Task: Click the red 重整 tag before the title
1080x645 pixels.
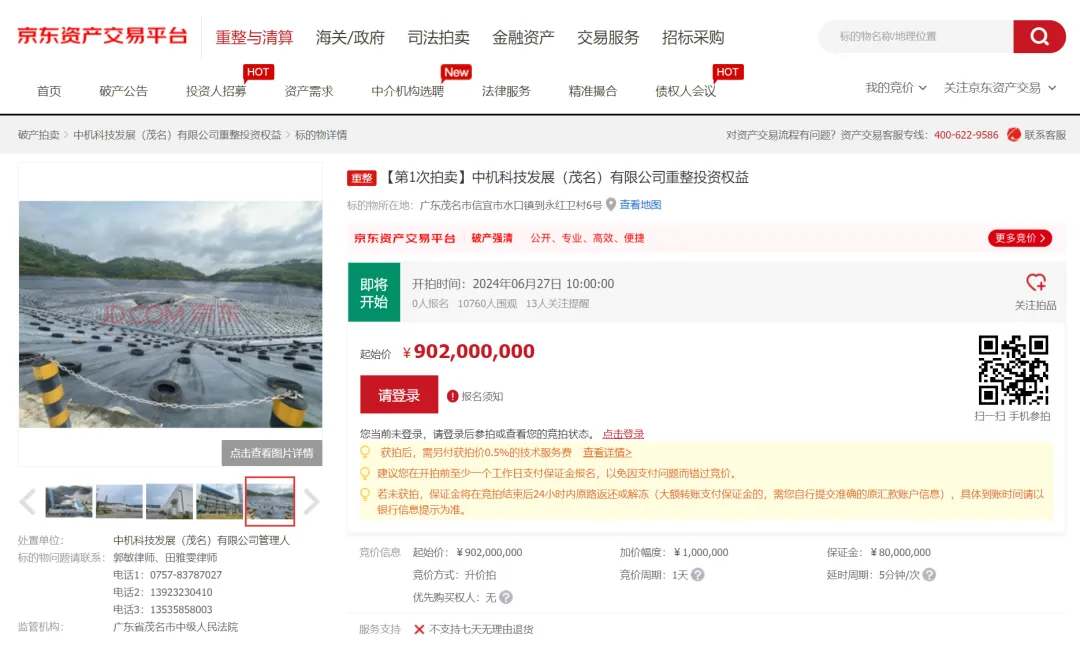Action: pos(362,178)
